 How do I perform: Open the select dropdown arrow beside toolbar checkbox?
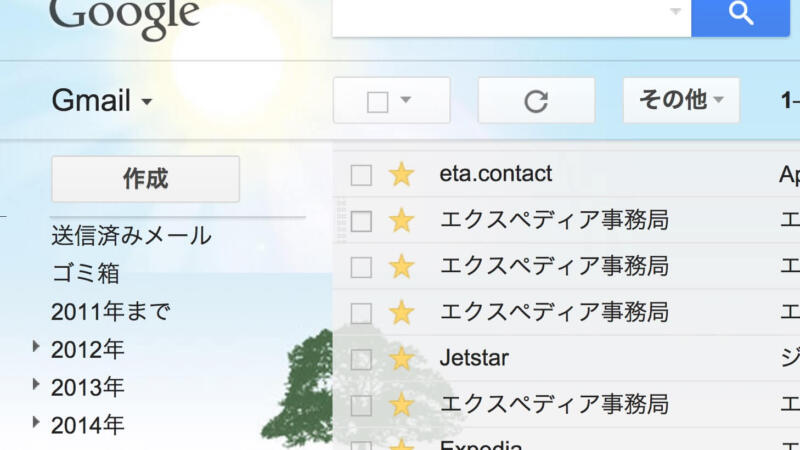point(406,100)
